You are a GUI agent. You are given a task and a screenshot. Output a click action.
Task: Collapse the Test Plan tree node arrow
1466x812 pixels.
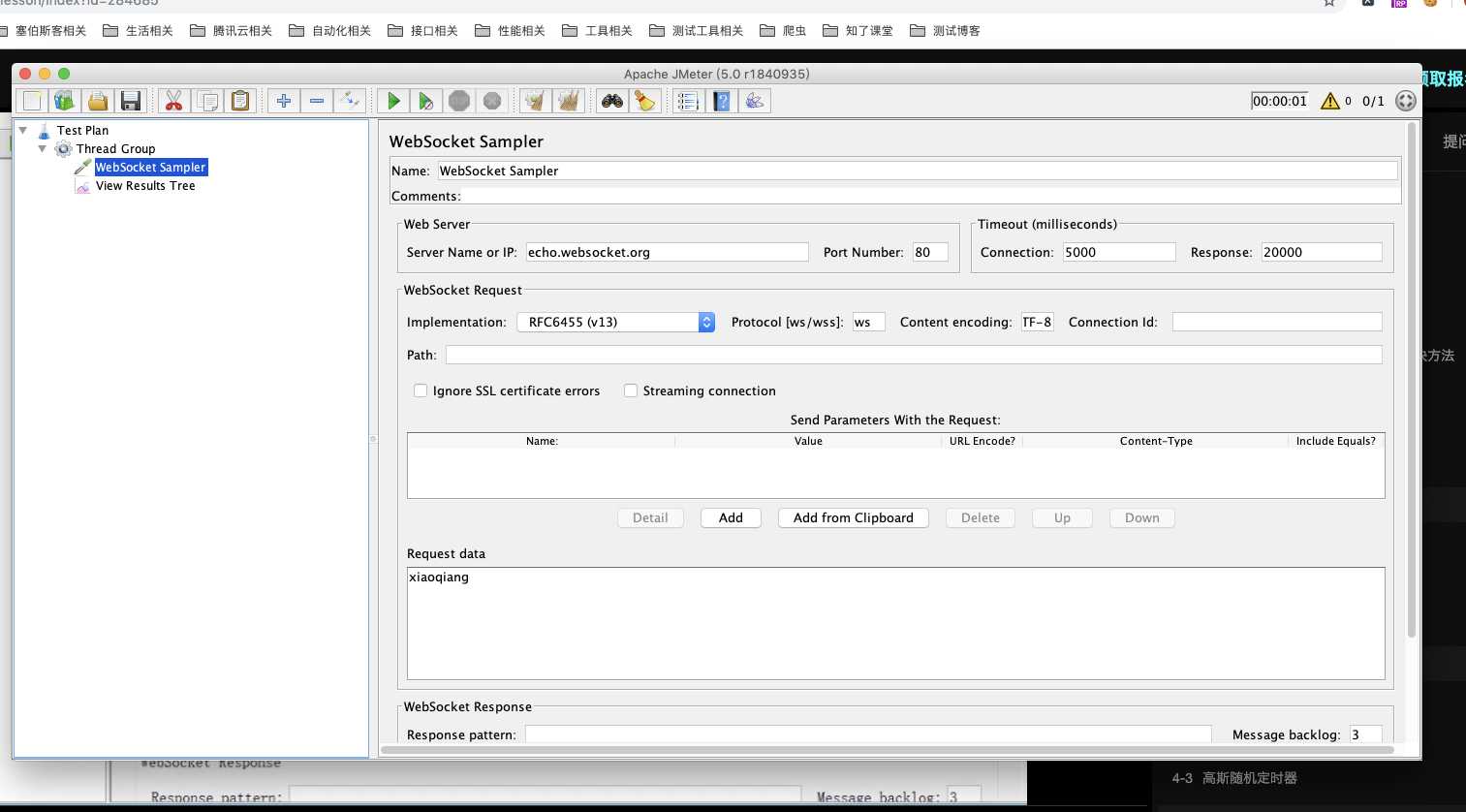(x=23, y=130)
